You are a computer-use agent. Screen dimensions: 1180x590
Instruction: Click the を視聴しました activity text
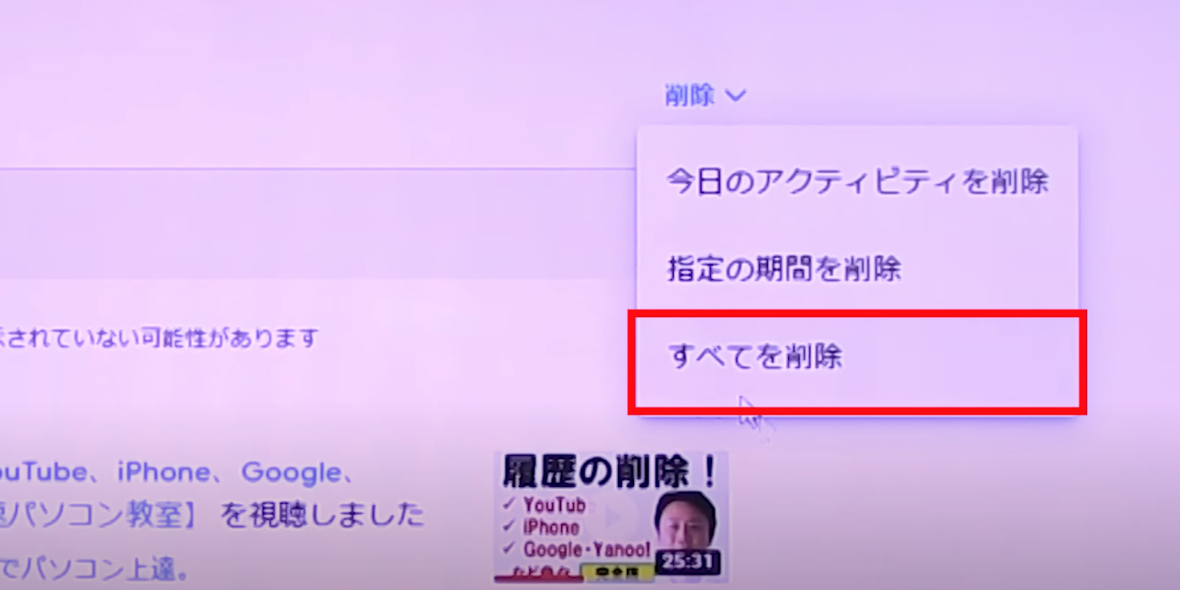[x=323, y=516]
